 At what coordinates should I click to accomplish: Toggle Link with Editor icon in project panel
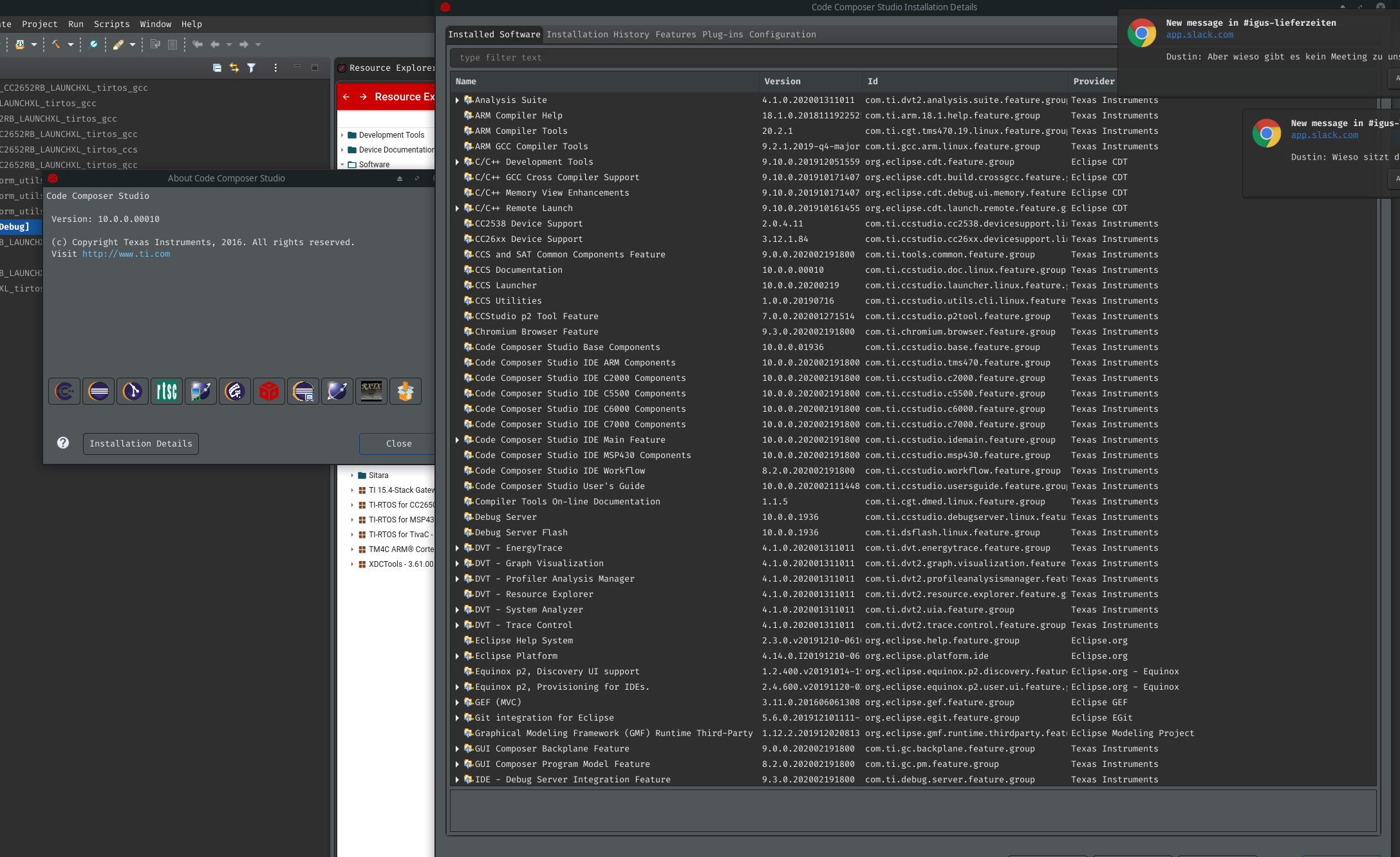[234, 68]
